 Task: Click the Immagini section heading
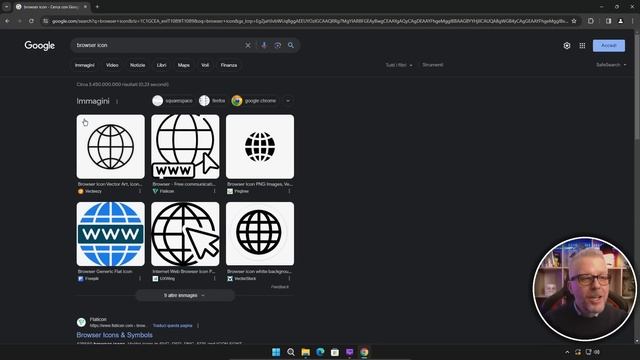pos(93,101)
